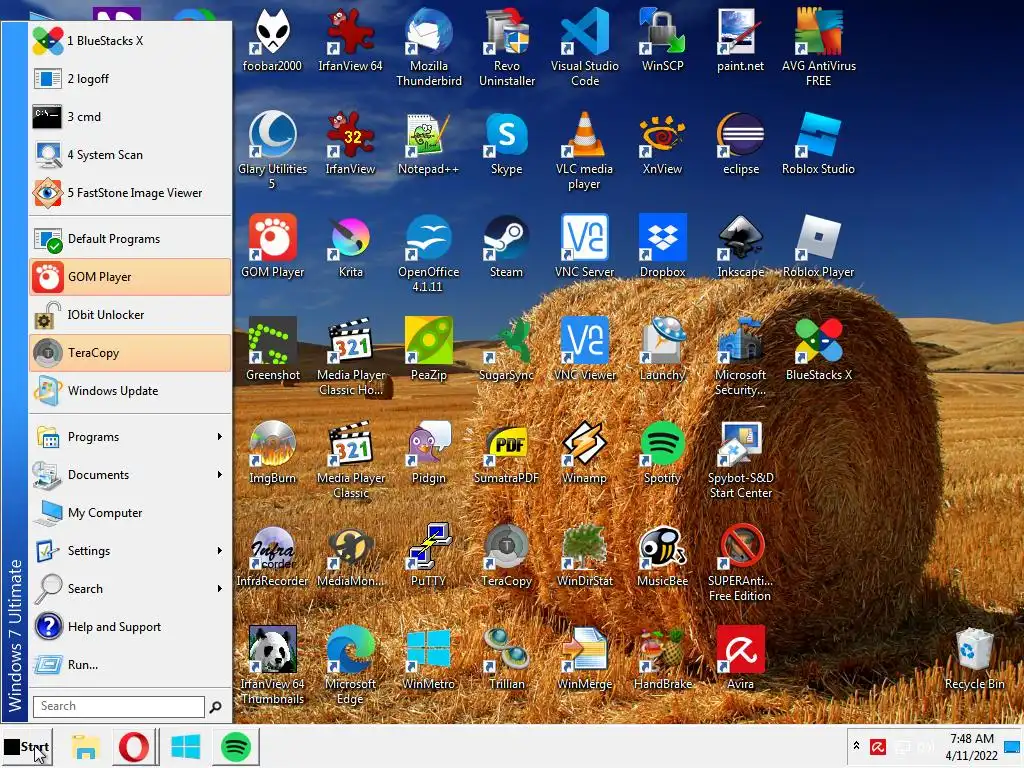Image resolution: width=1024 pixels, height=768 pixels.
Task: Select the VLC media player icon
Action: pyautogui.click(x=584, y=150)
